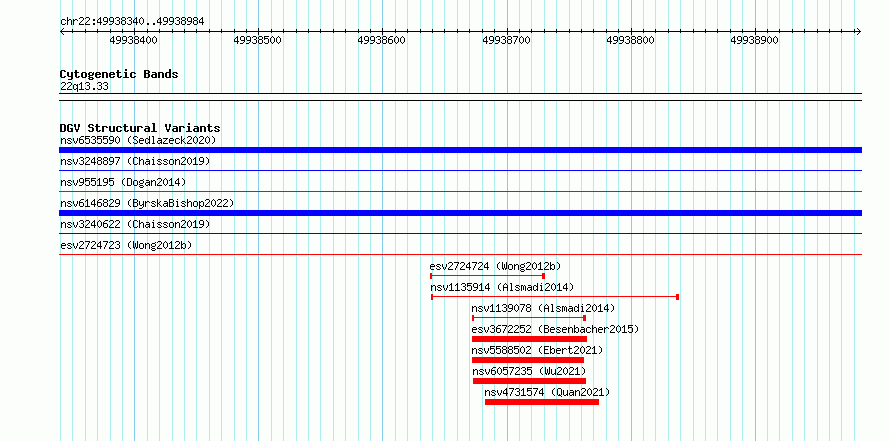
Task: Open the esv3672252 (Besenbacher2015) label
Action: coord(555,329)
